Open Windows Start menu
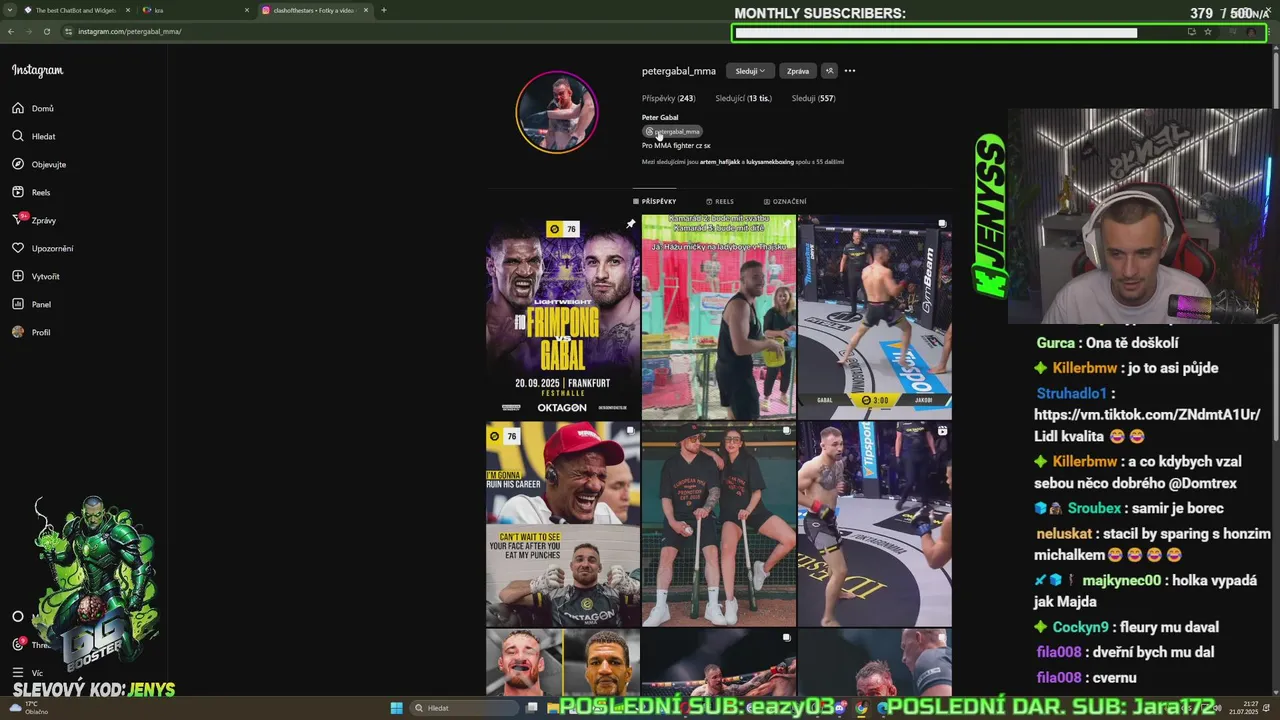 click(x=396, y=708)
